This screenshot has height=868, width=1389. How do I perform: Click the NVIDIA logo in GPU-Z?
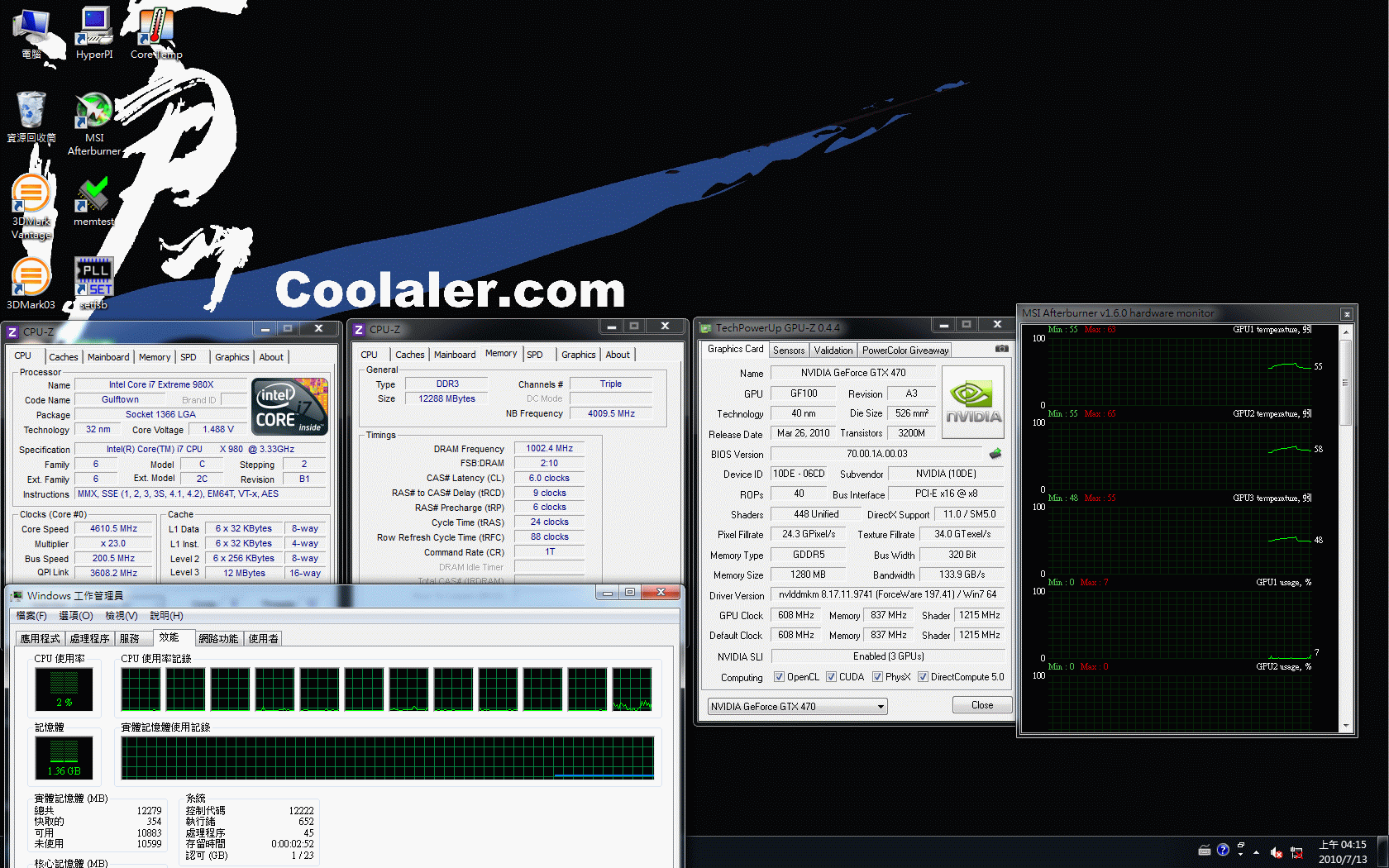click(x=973, y=402)
